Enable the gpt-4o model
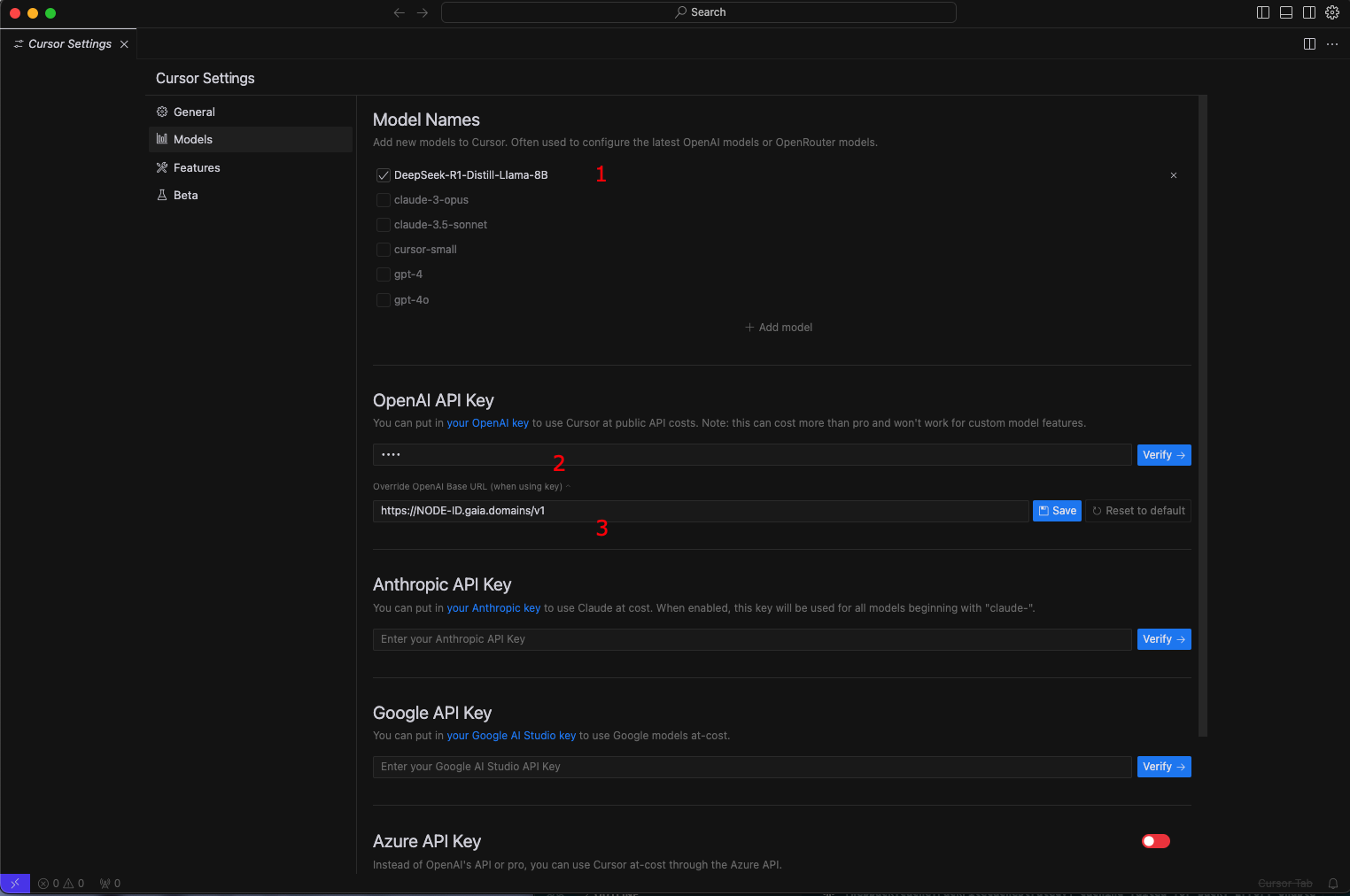This screenshot has height=896, width=1350. (384, 300)
